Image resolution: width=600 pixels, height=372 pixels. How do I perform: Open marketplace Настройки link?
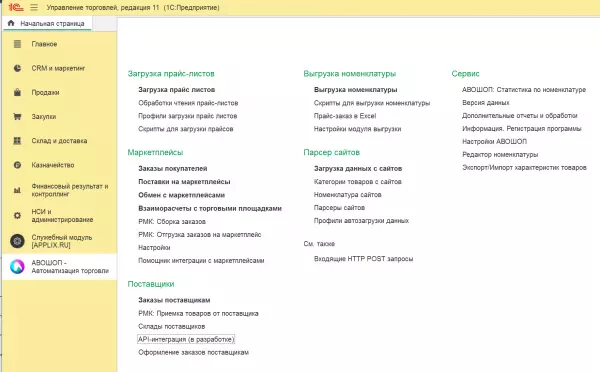154,248
